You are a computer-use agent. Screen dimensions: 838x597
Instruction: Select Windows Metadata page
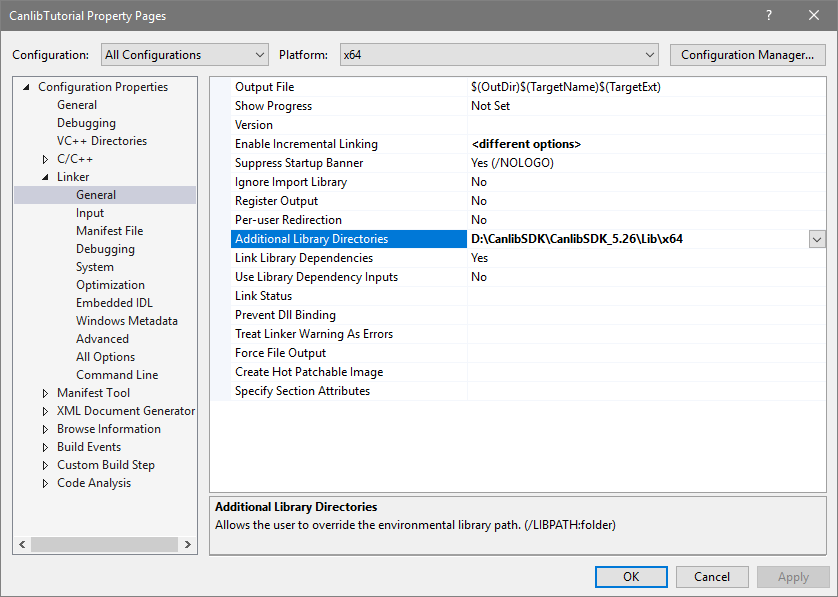127,321
